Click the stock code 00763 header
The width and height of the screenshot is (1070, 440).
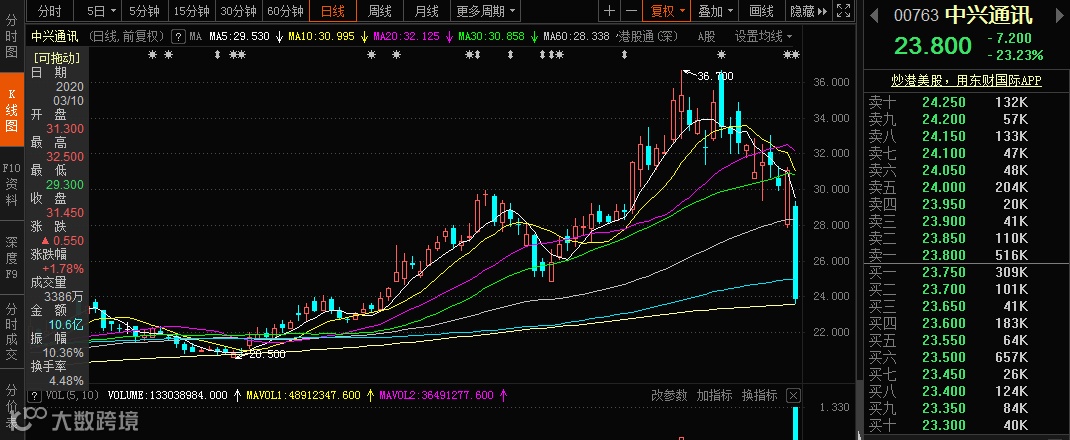click(x=916, y=15)
